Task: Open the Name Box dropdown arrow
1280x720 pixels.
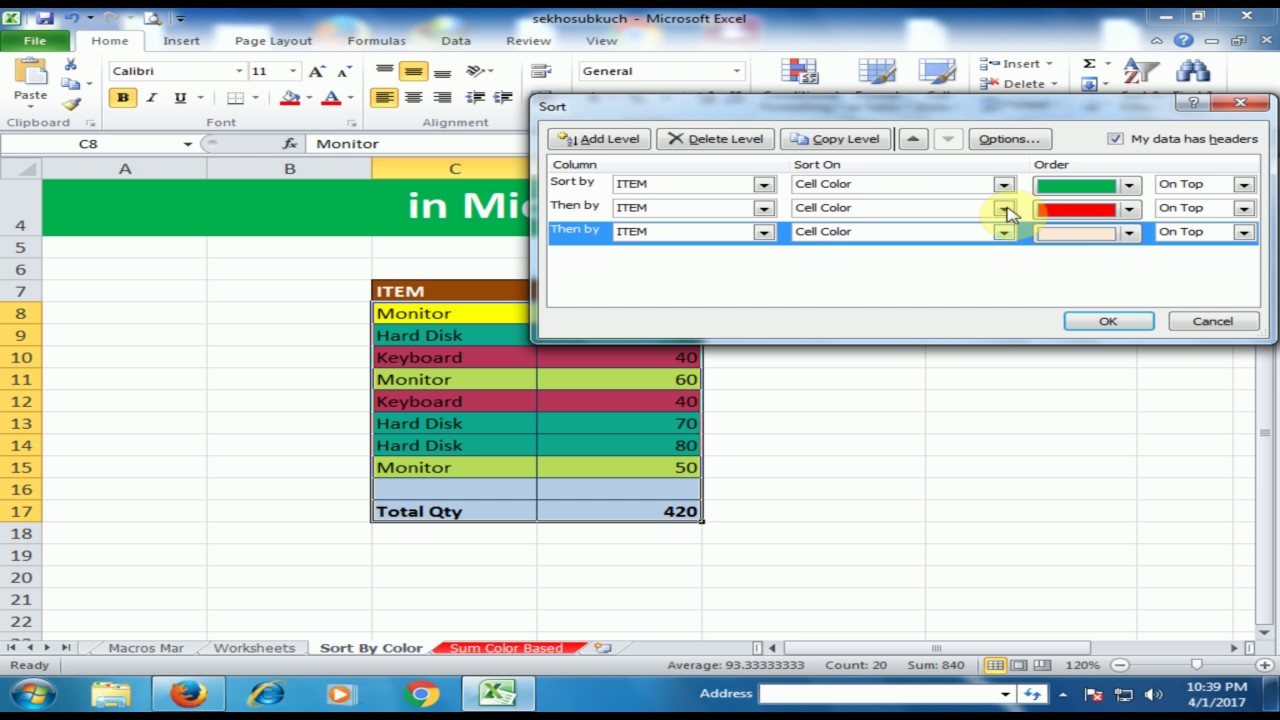Action: 187,144
